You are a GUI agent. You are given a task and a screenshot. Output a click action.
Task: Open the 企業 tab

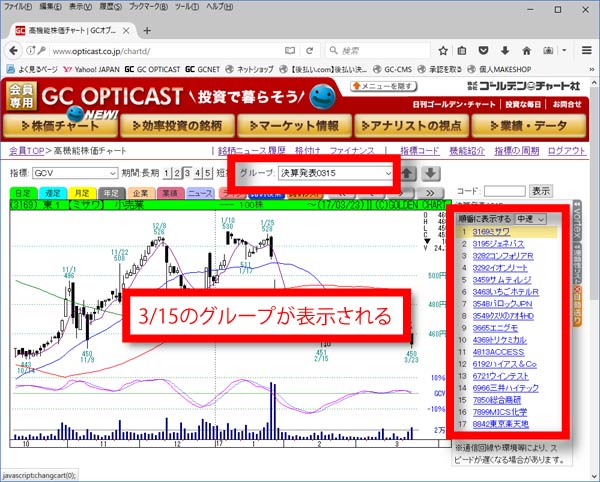140,193
